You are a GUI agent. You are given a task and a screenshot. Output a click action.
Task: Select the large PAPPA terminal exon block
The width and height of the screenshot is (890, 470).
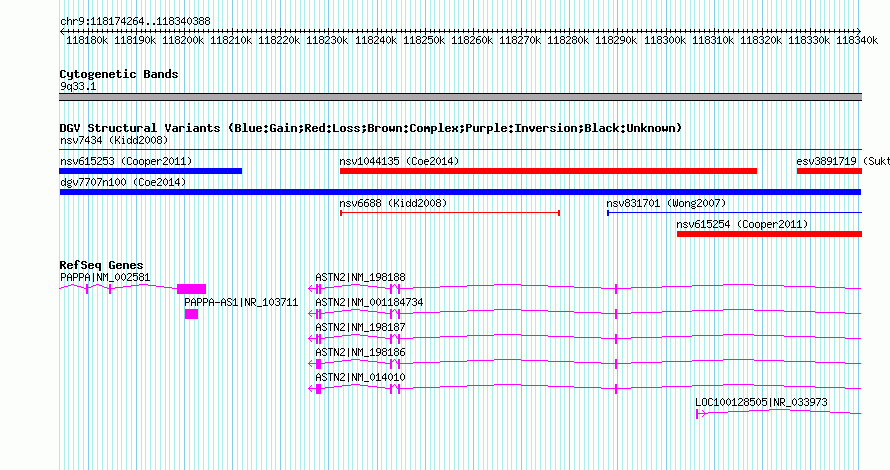point(191,289)
